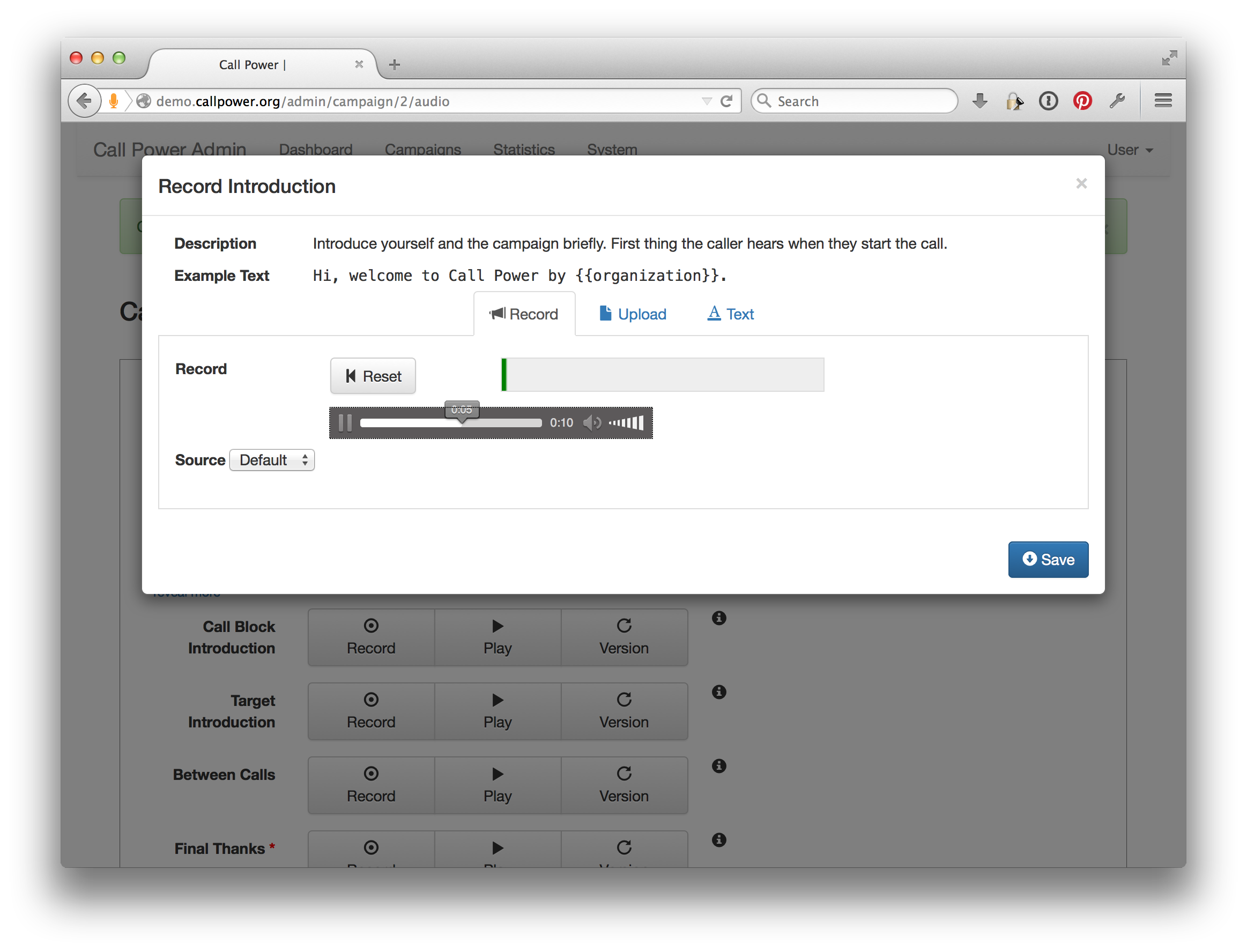This screenshot has height=952, width=1247.
Task: Click the address bar URL
Action: pyautogui.click(x=303, y=101)
